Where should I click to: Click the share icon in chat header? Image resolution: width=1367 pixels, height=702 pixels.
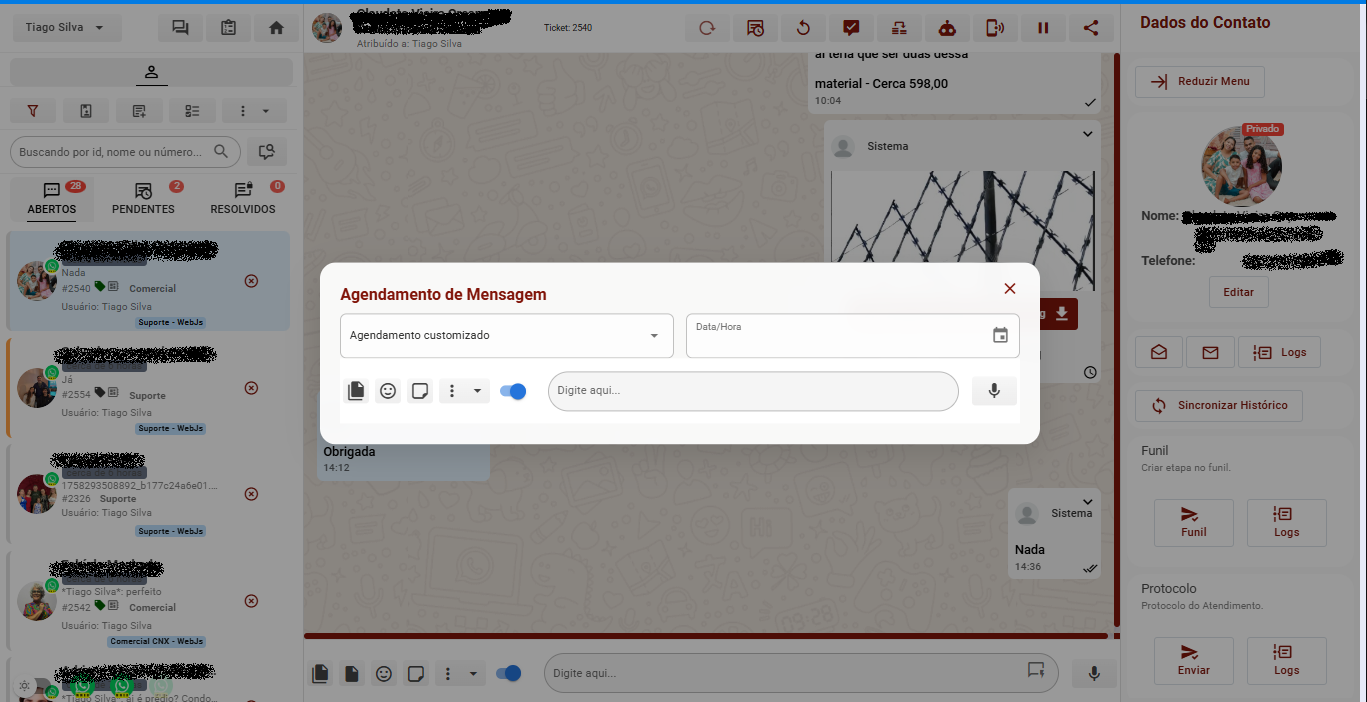coord(1091,28)
